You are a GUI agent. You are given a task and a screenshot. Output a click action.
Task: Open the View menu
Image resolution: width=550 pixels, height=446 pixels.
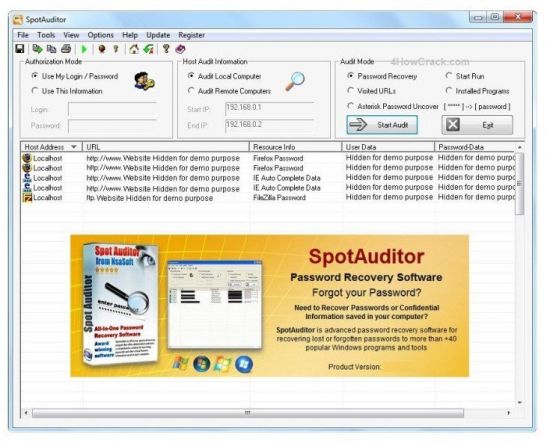pyautogui.click(x=71, y=35)
